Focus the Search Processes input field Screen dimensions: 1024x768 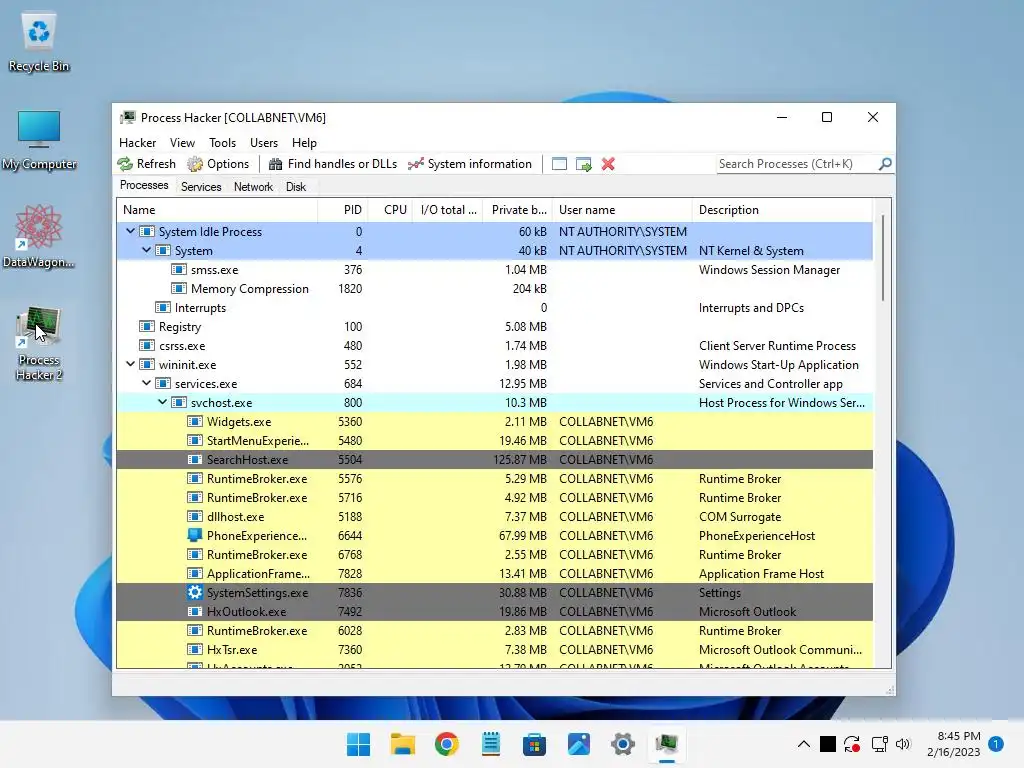(x=797, y=164)
